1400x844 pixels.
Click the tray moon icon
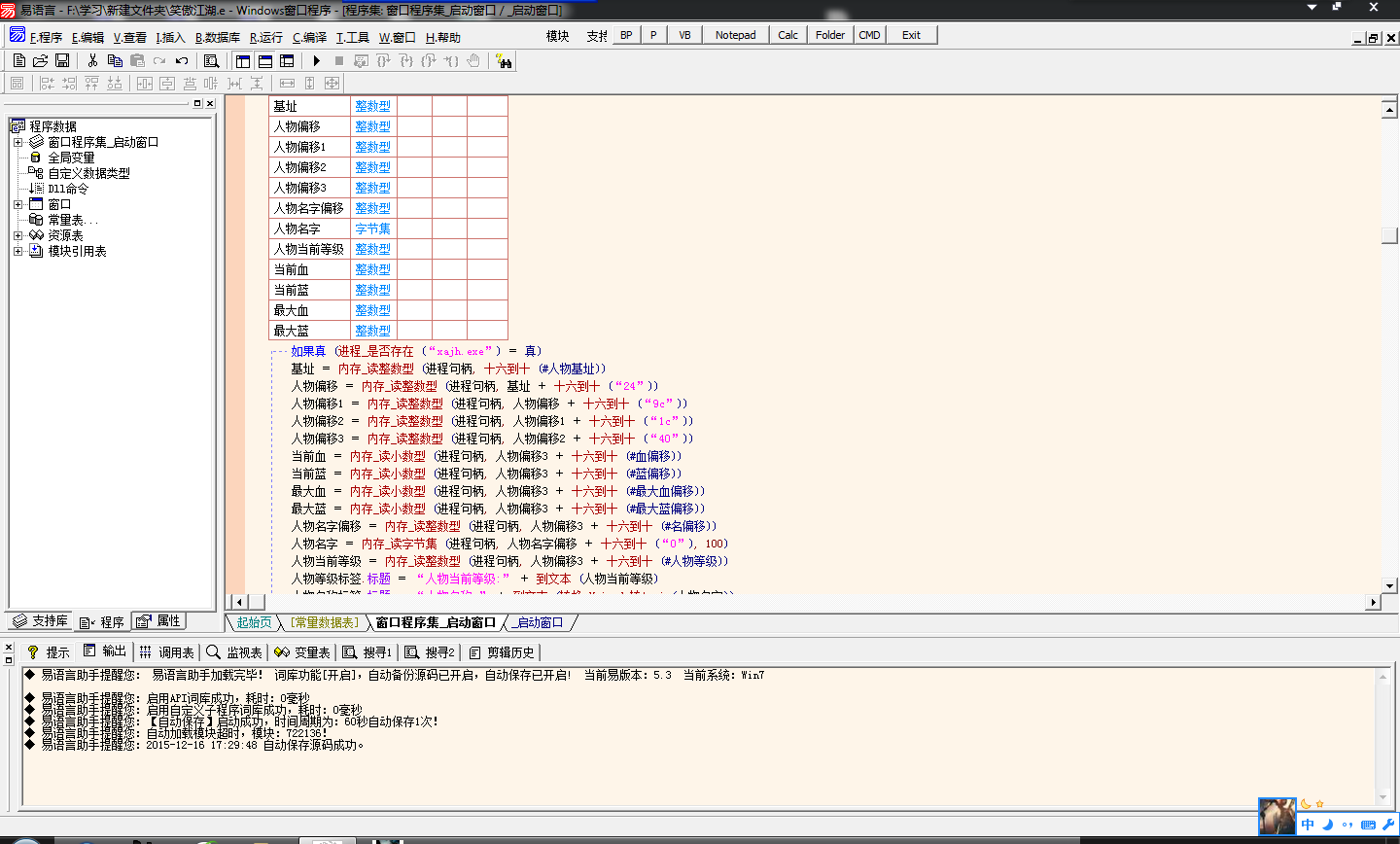(x=1328, y=825)
